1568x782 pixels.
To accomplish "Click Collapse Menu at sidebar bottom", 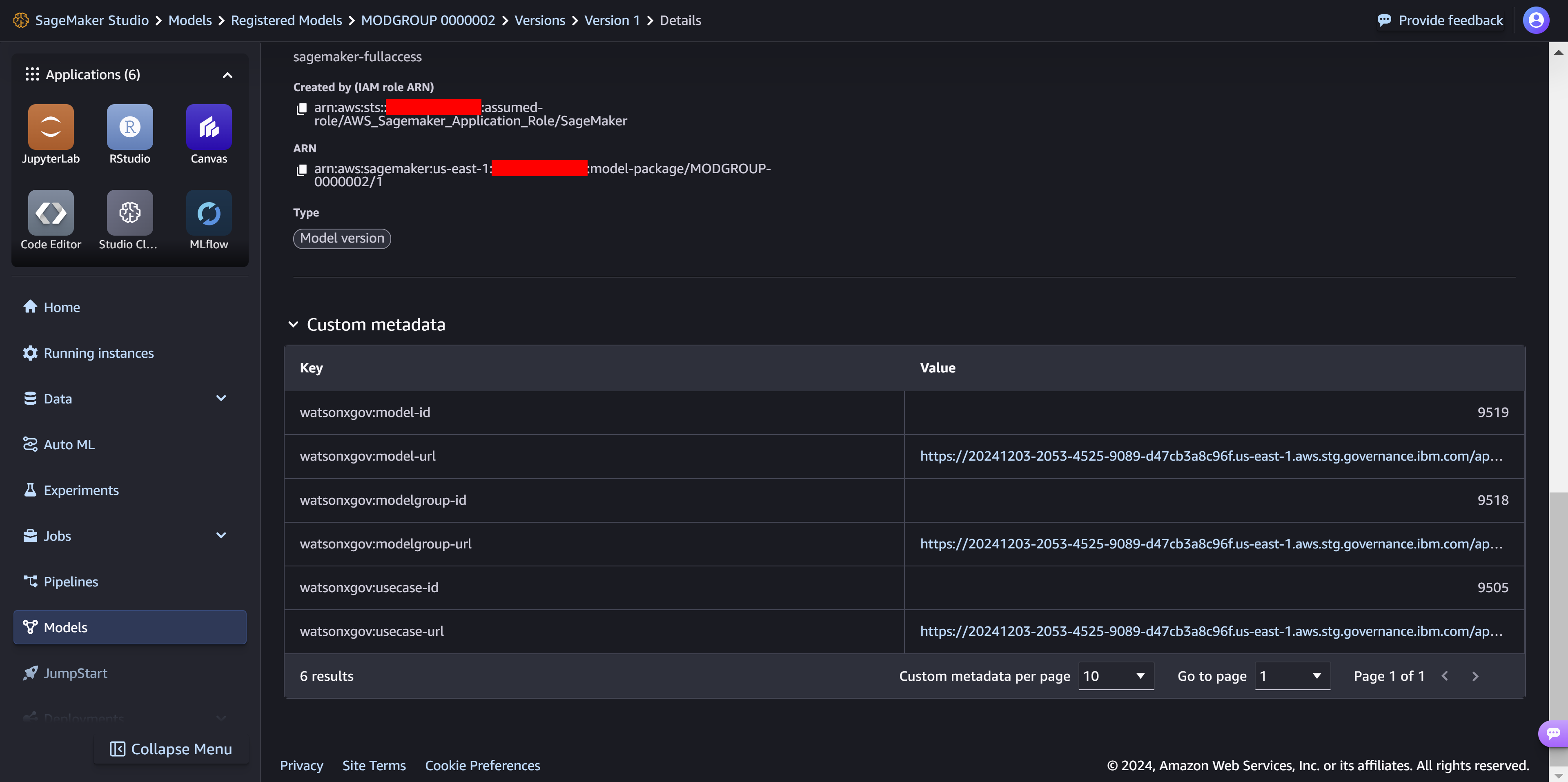I will pyautogui.click(x=171, y=749).
